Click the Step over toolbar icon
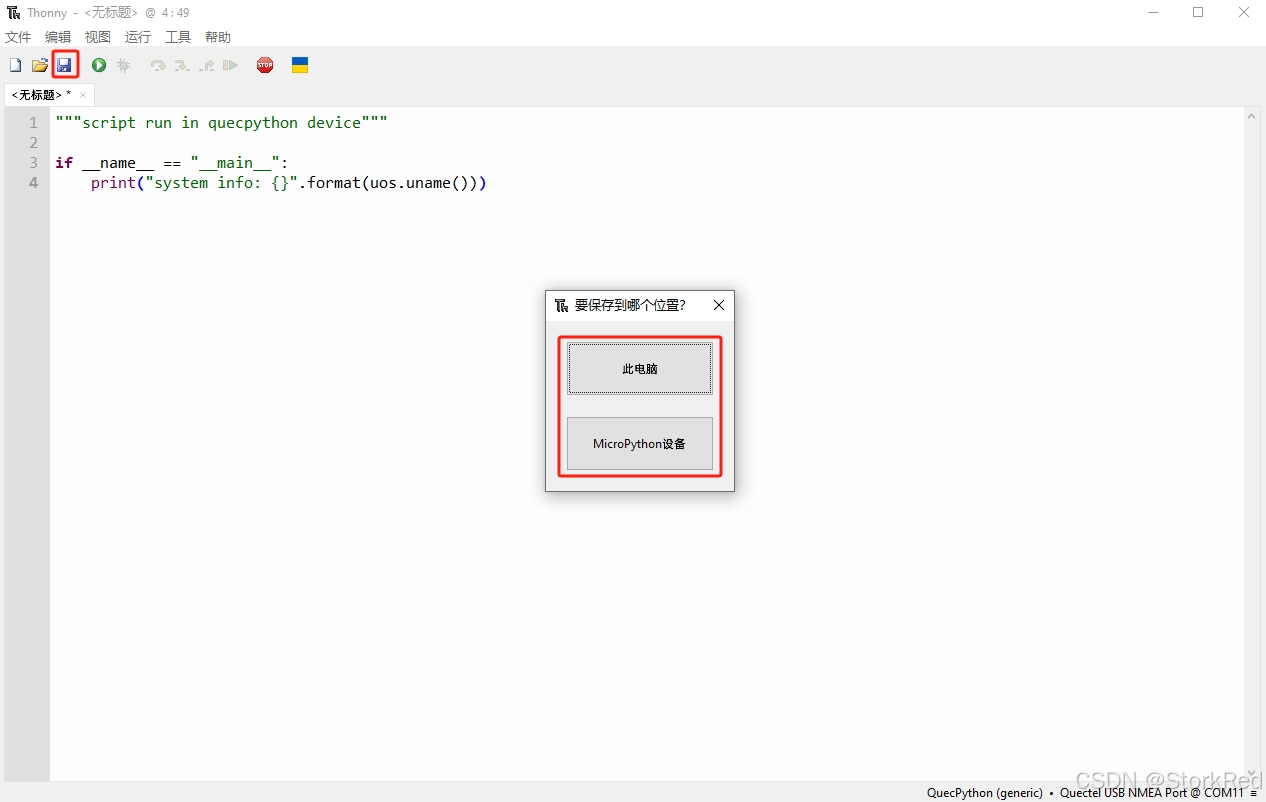Screen dimensions: 1266x802 (x=158, y=65)
